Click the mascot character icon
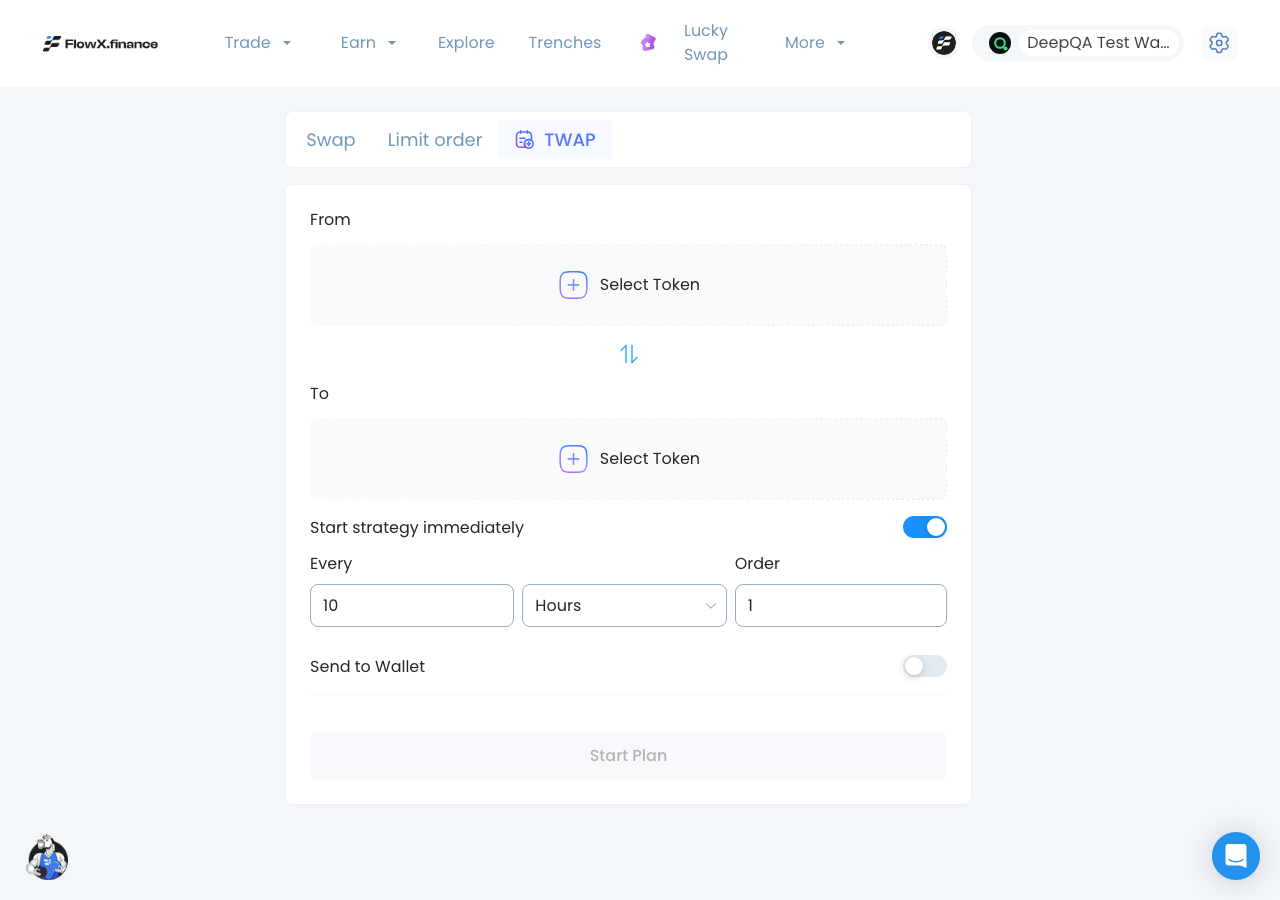The width and height of the screenshot is (1280, 900). pyautogui.click(x=47, y=857)
